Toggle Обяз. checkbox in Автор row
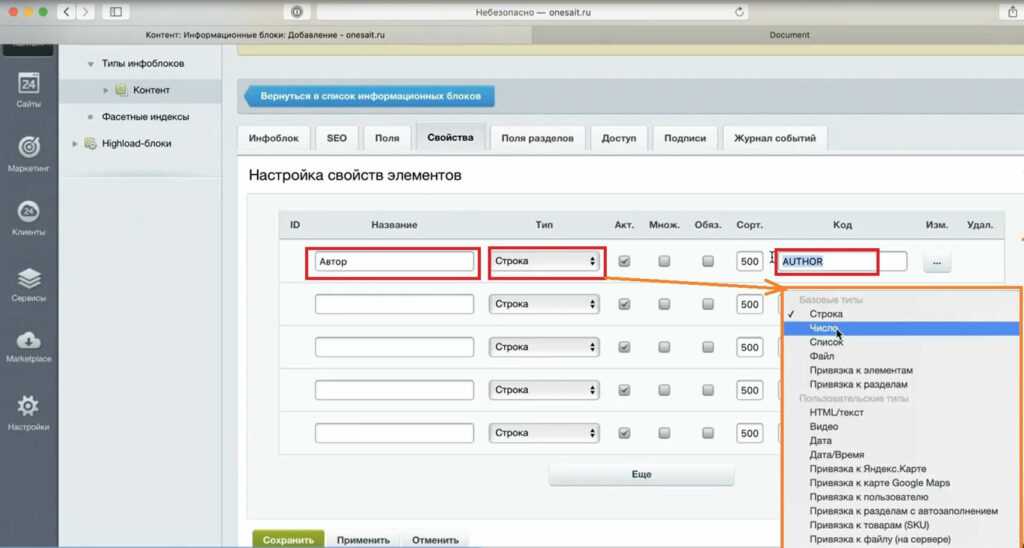This screenshot has width=1024, height=548. (x=708, y=261)
